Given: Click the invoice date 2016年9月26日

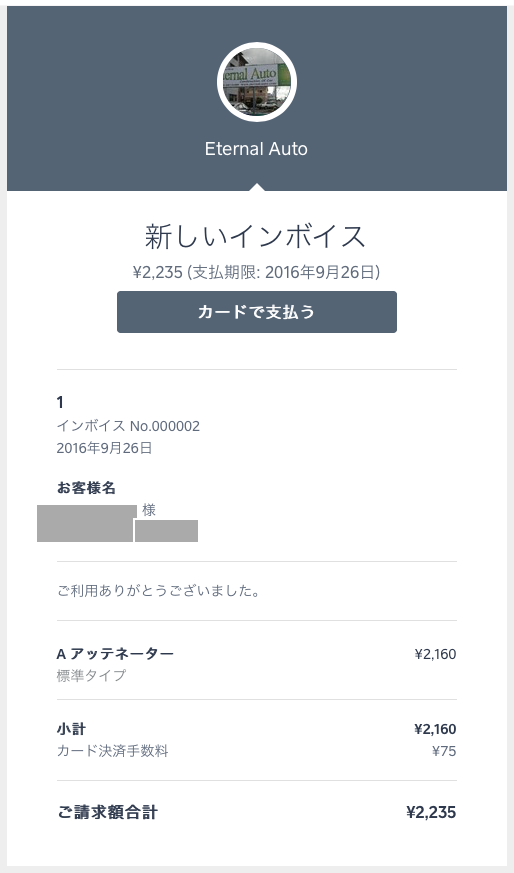Looking at the screenshot, I should tap(104, 448).
